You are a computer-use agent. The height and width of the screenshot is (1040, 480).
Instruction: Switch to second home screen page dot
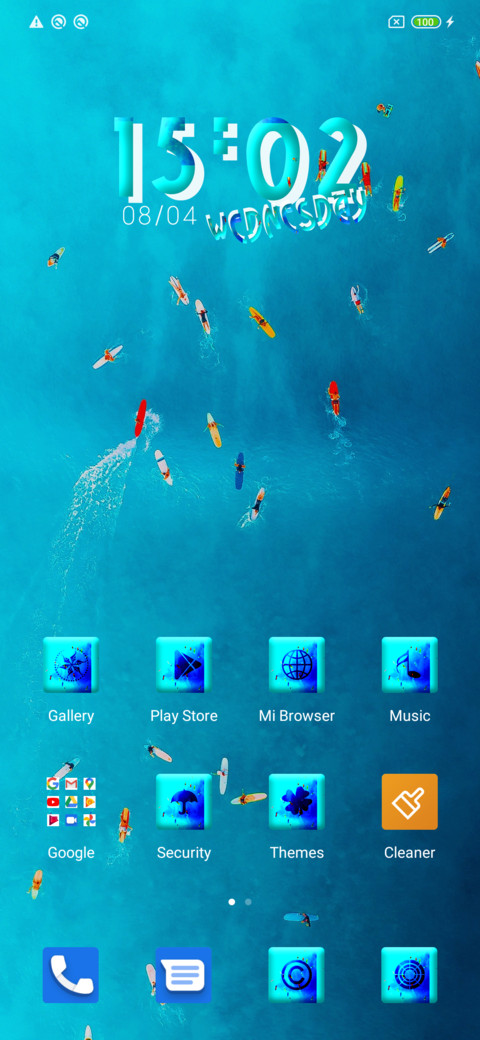click(248, 902)
